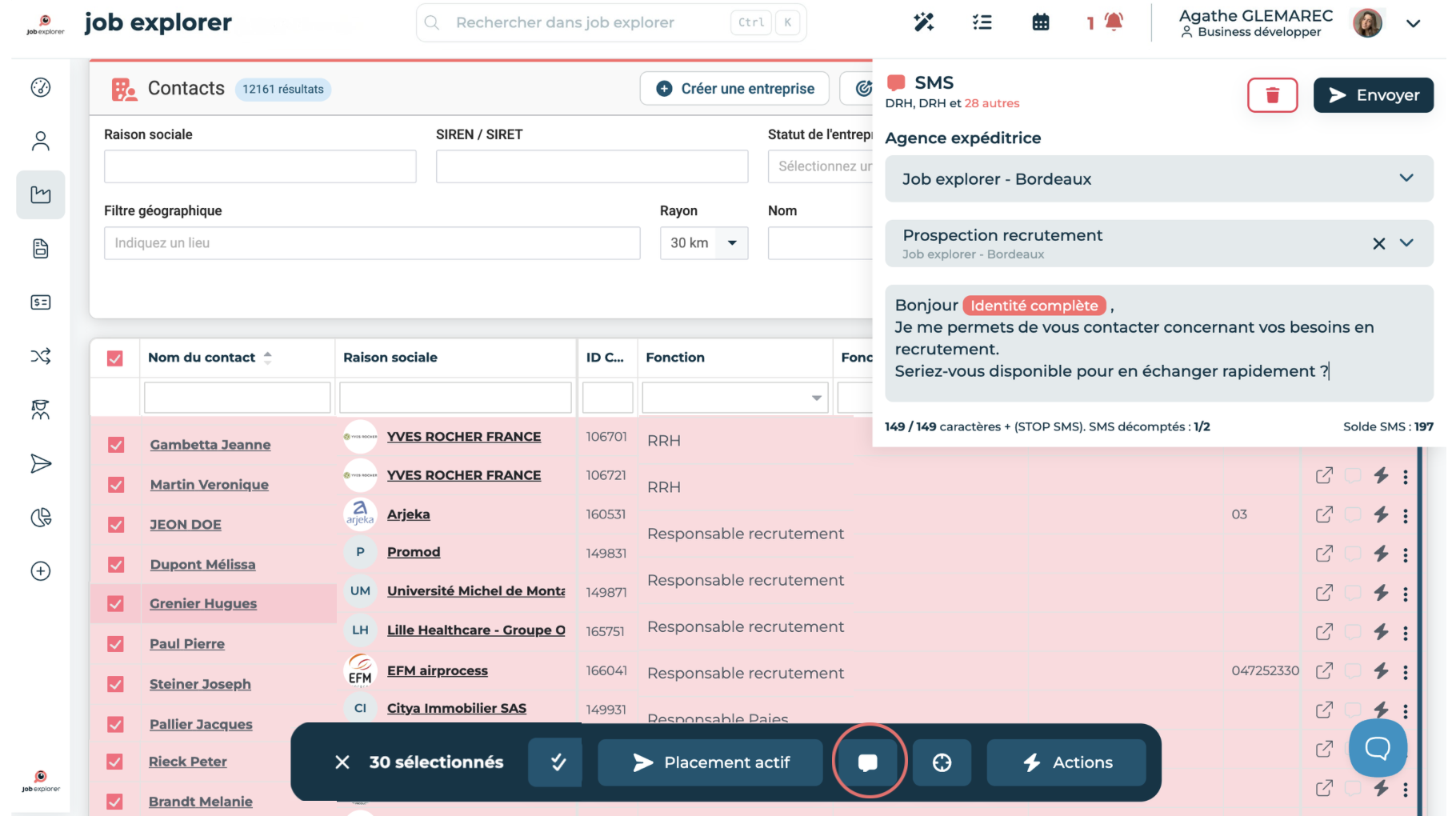Click the Identité complète tag in message

(x=1034, y=306)
